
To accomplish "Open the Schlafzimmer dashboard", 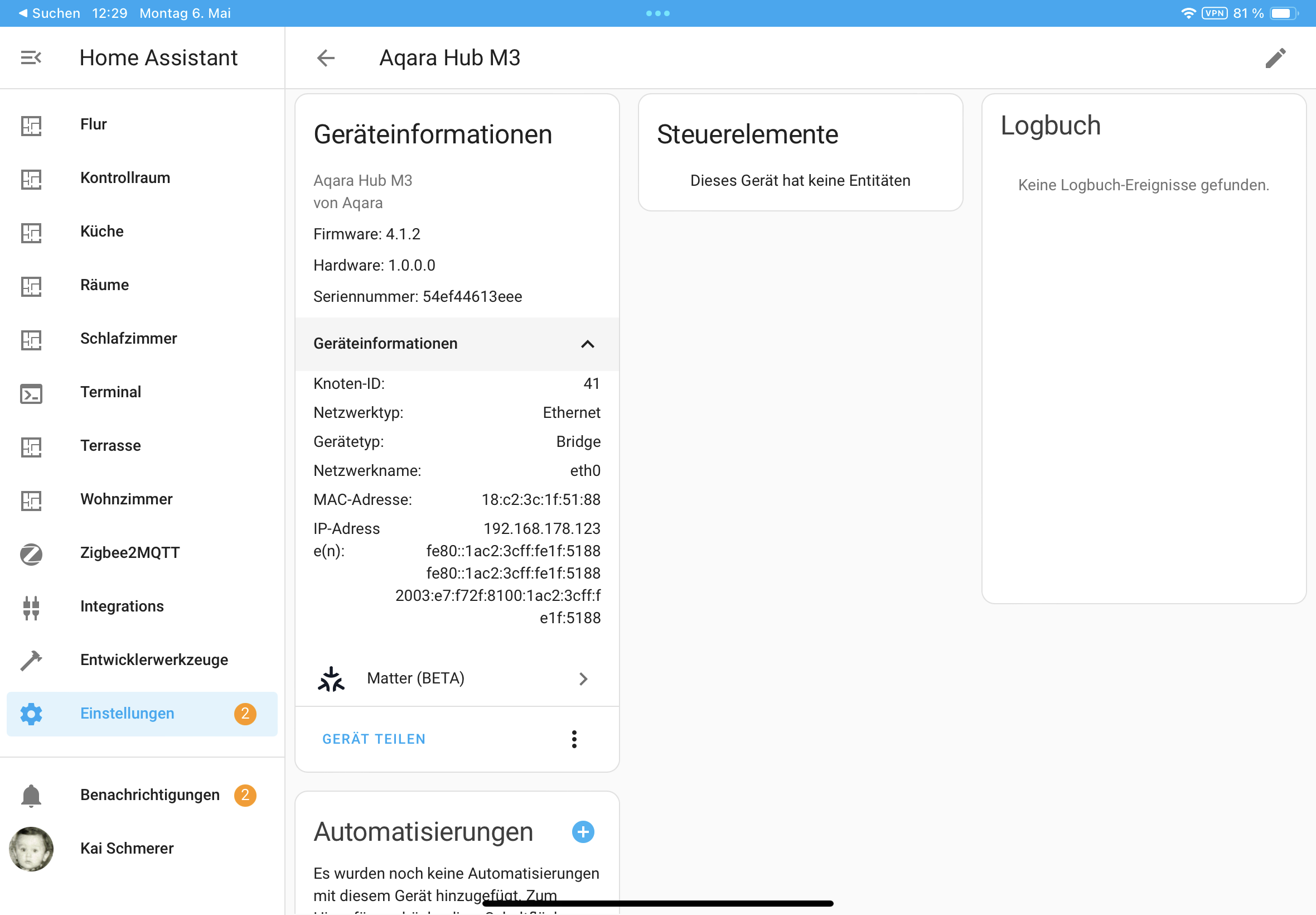I will [x=128, y=339].
